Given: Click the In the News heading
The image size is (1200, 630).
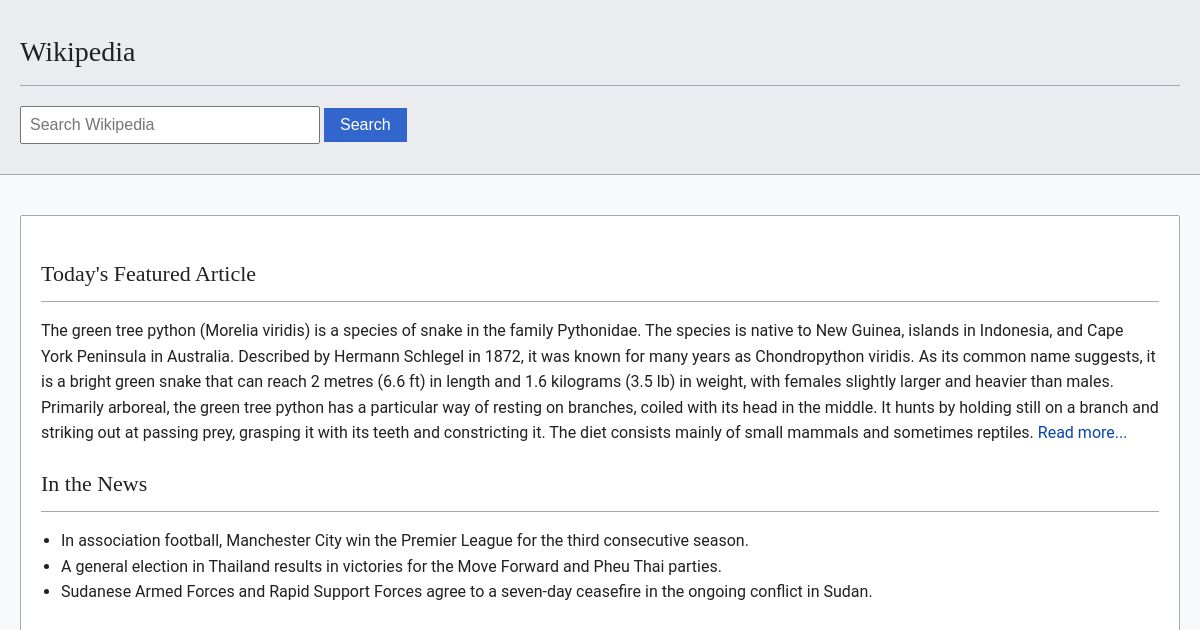Looking at the screenshot, I should 94,484.
